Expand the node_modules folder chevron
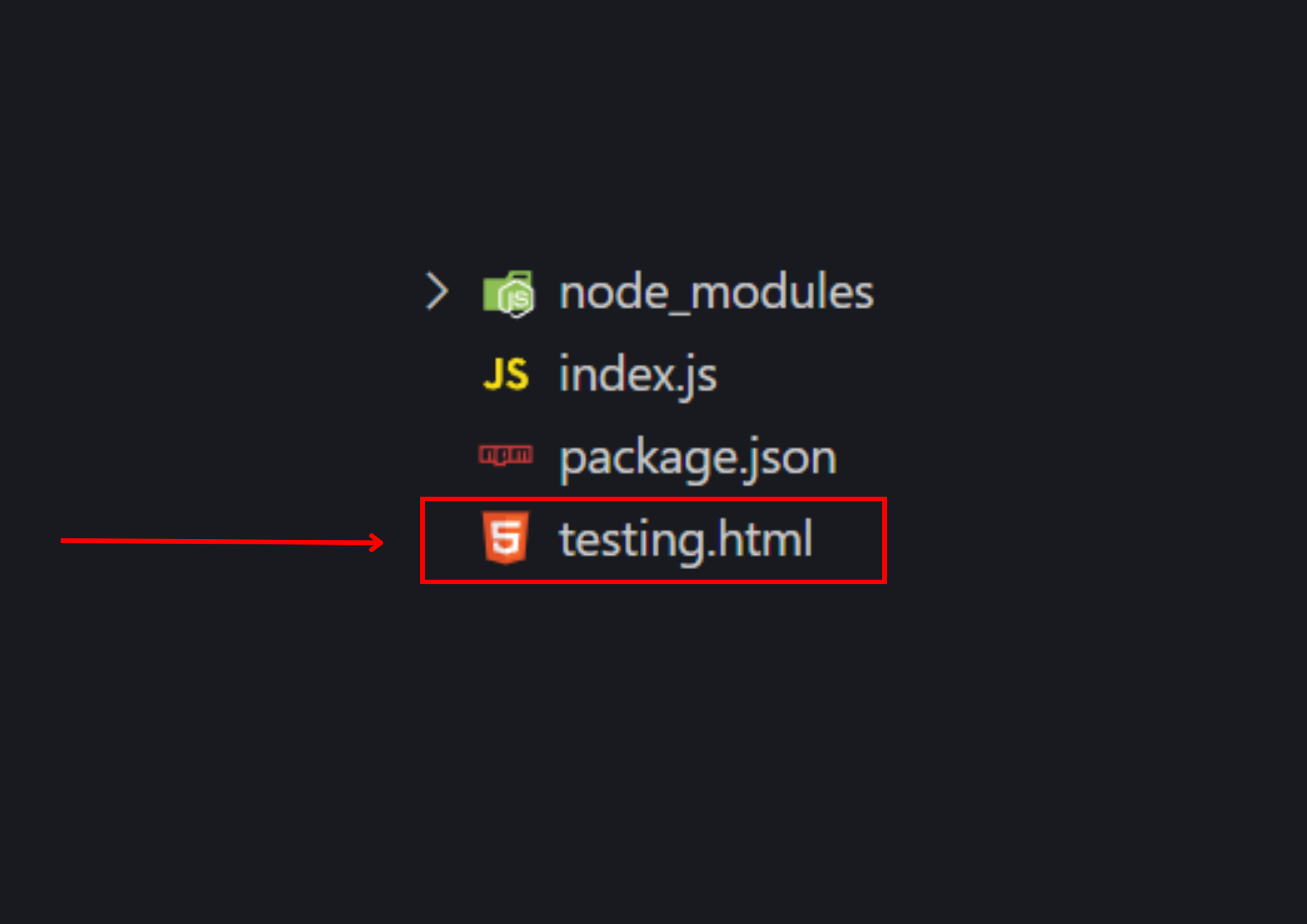Image resolution: width=1307 pixels, height=924 pixels. [x=437, y=291]
